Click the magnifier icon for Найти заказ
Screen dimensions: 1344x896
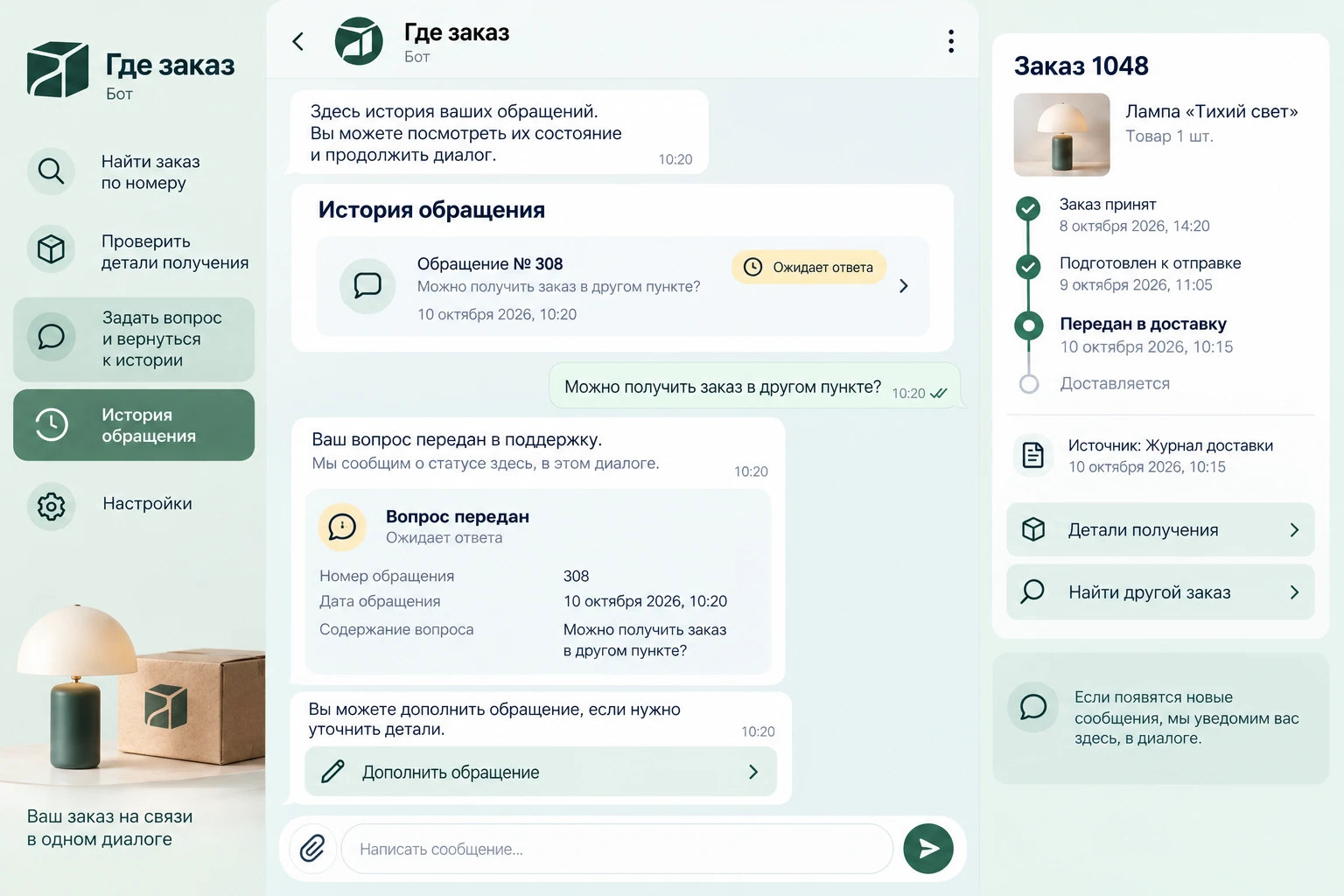pos(51,171)
